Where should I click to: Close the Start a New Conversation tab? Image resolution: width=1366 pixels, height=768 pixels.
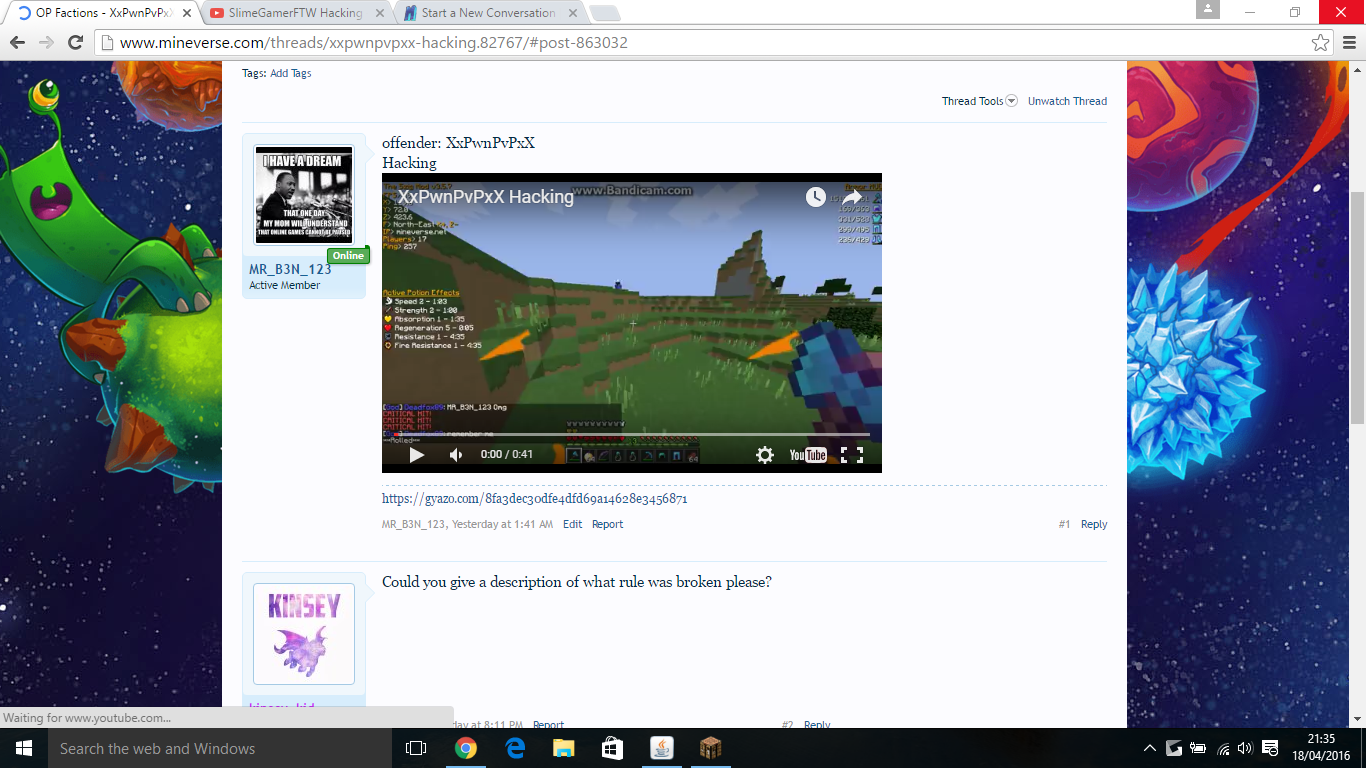click(571, 13)
